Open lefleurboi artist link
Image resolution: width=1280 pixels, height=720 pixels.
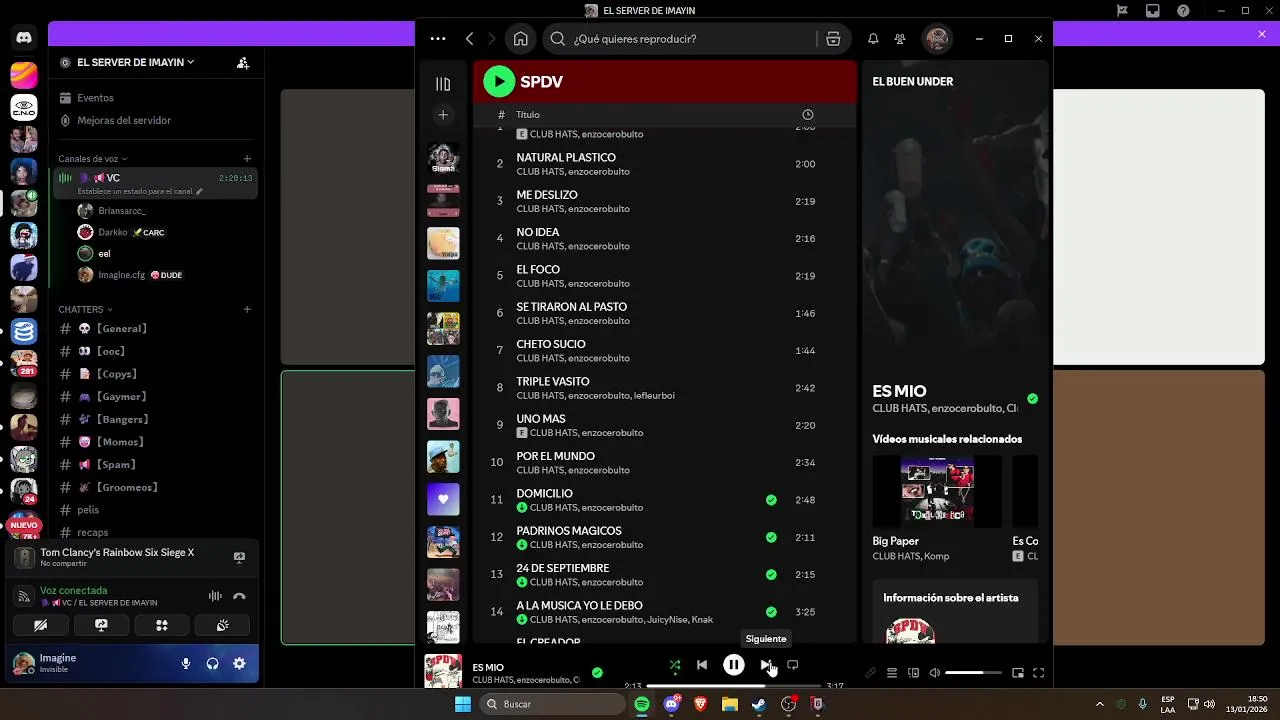coord(654,395)
